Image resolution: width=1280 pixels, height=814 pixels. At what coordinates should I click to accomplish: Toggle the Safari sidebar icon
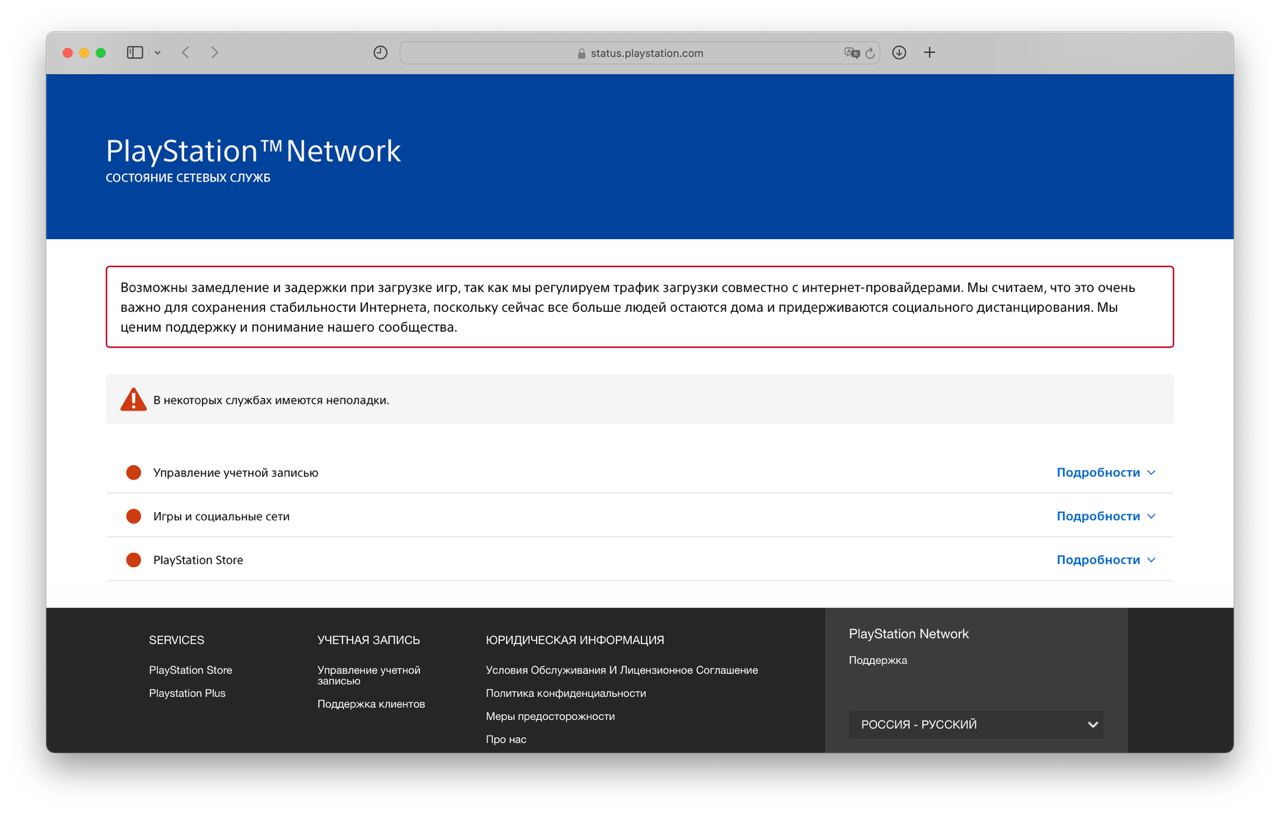(x=135, y=52)
